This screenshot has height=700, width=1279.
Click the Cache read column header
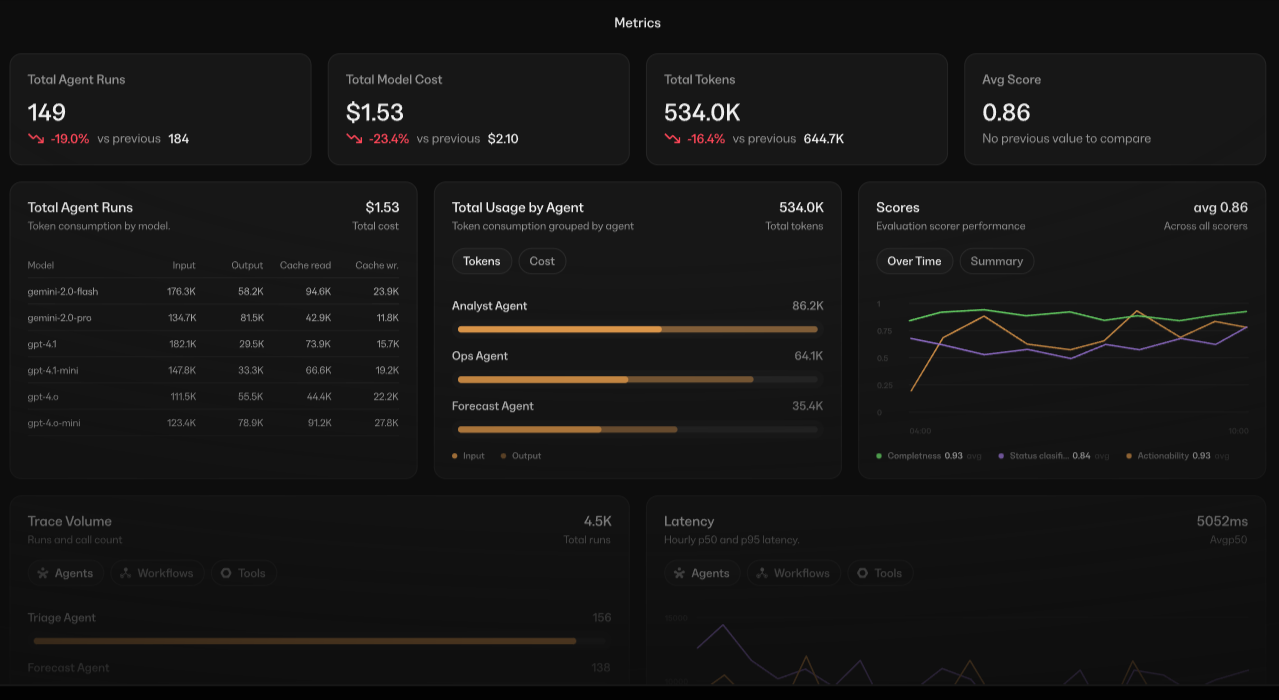305,265
